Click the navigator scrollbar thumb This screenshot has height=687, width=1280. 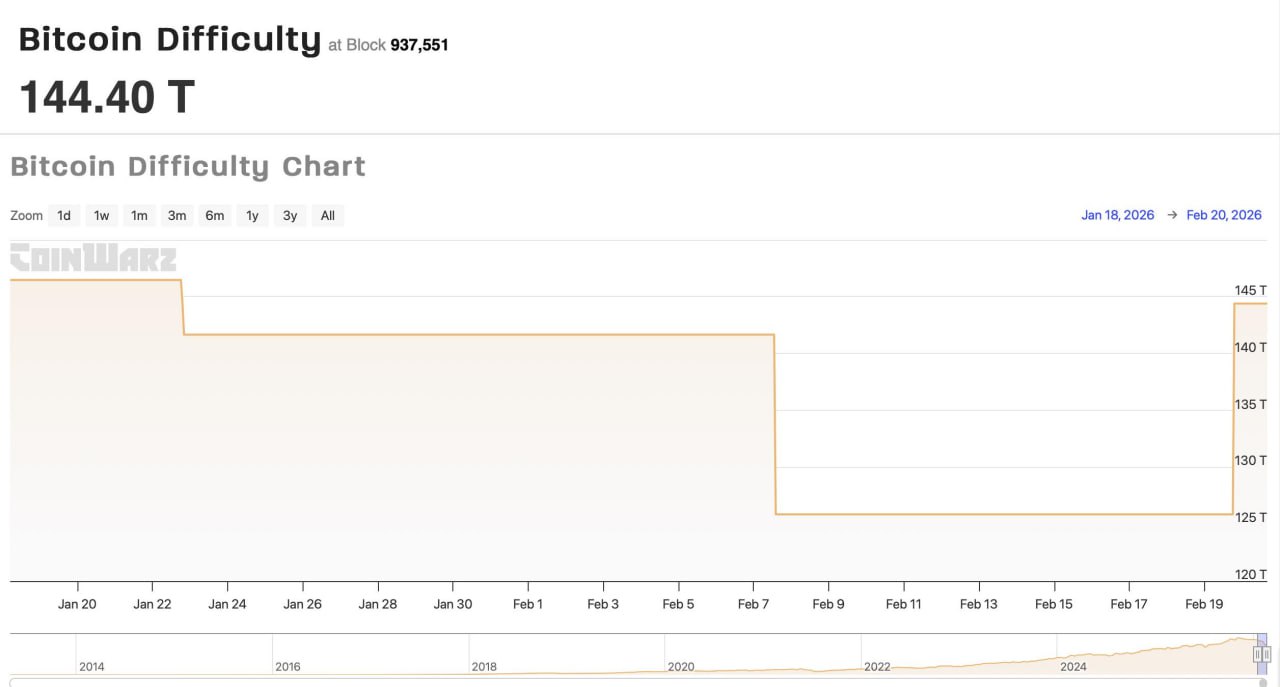(1262, 682)
